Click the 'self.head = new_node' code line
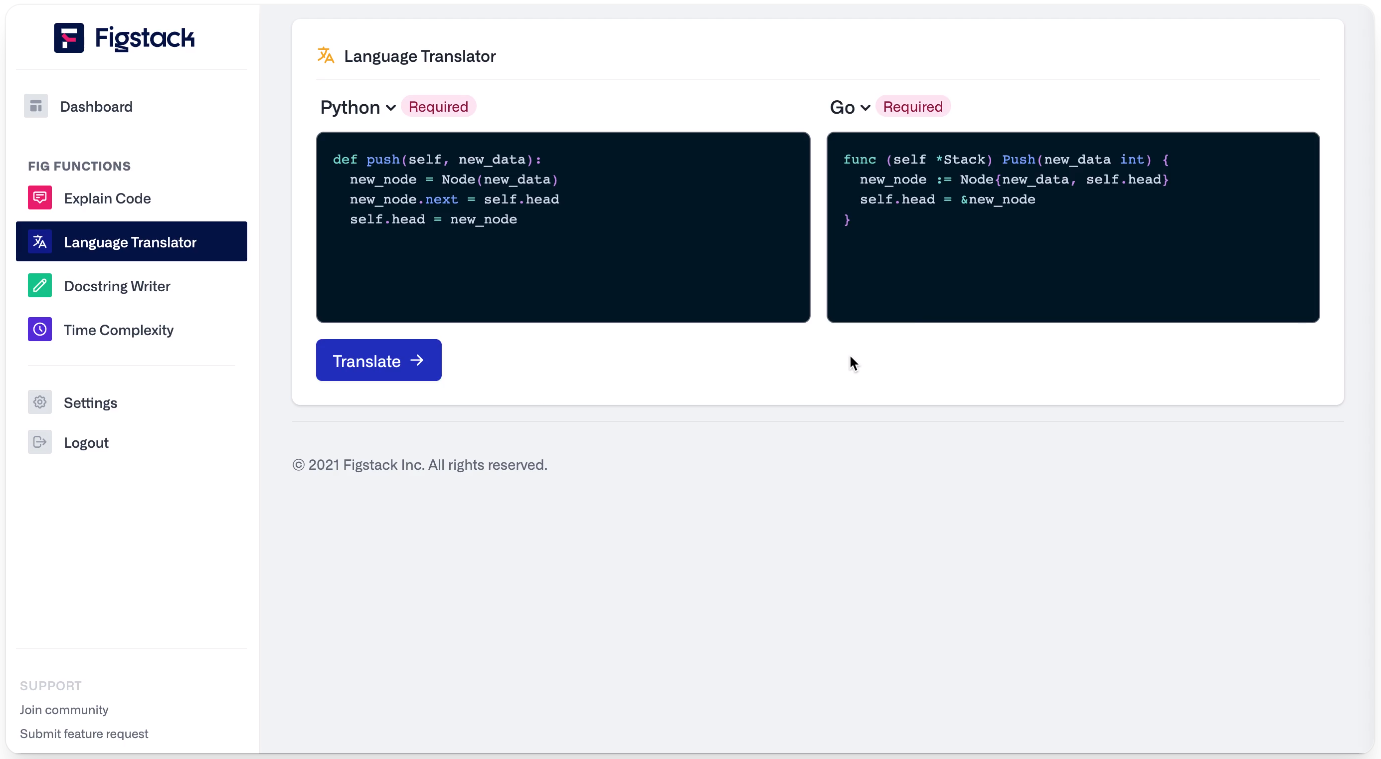 click(433, 219)
